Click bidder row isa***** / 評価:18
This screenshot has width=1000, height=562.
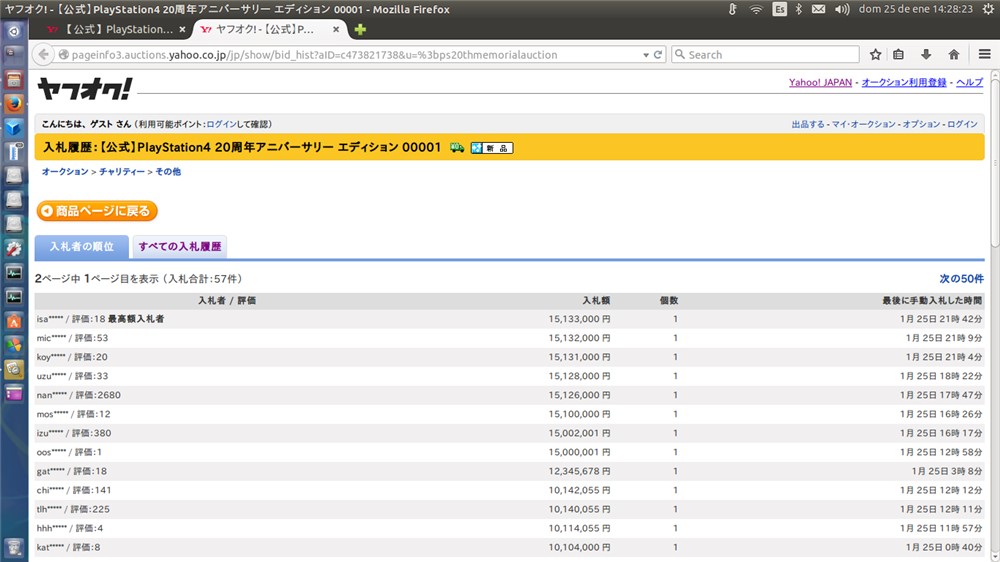click(x=510, y=319)
